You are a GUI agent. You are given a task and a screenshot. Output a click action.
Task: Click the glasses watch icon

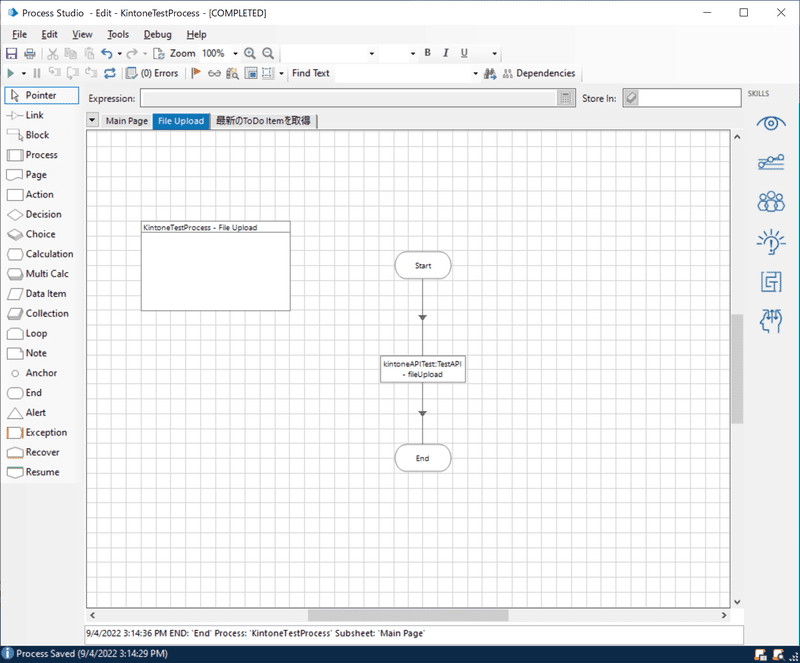(x=214, y=73)
